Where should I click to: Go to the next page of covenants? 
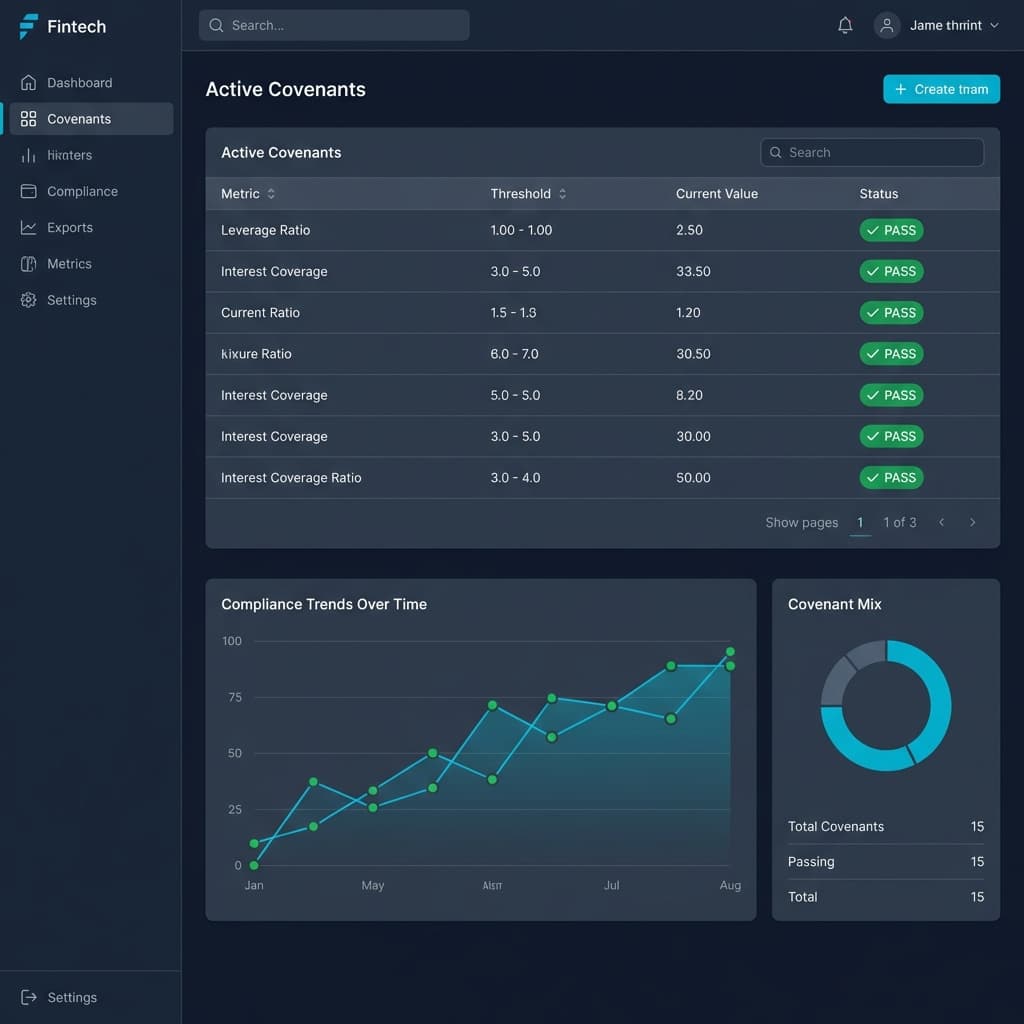click(x=972, y=522)
